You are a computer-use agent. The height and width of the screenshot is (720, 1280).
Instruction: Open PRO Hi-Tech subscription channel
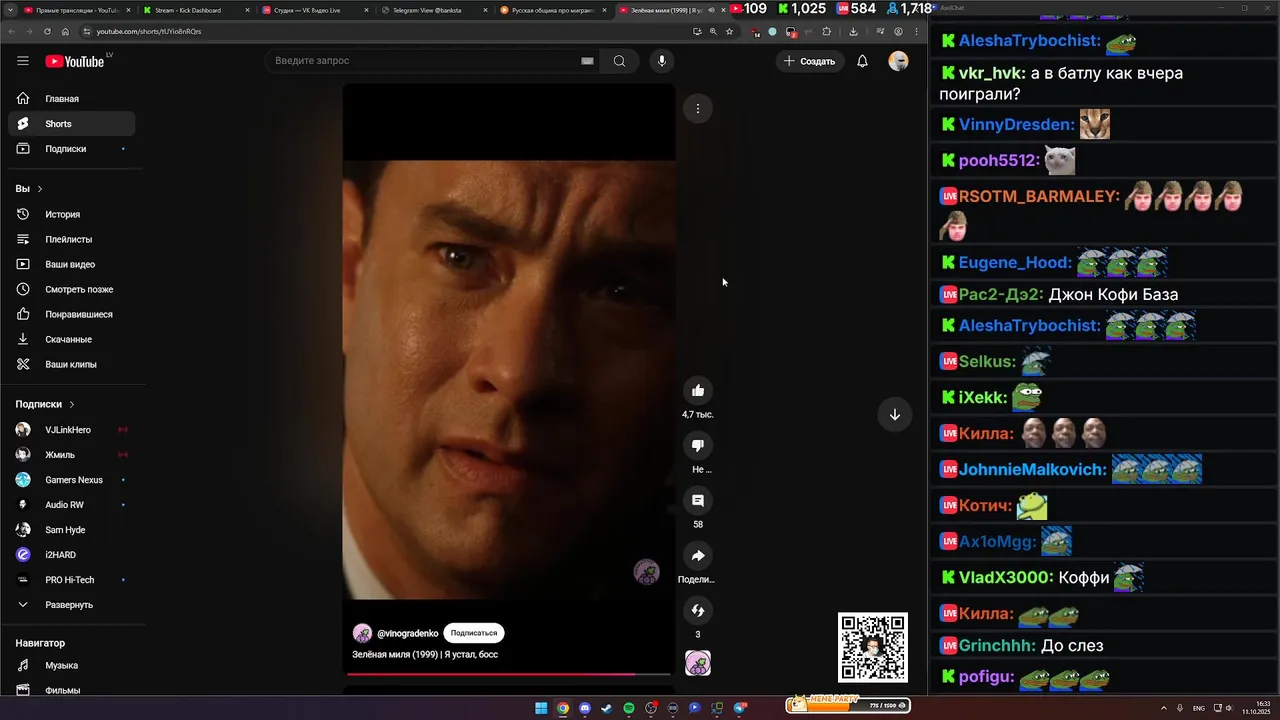71,580
